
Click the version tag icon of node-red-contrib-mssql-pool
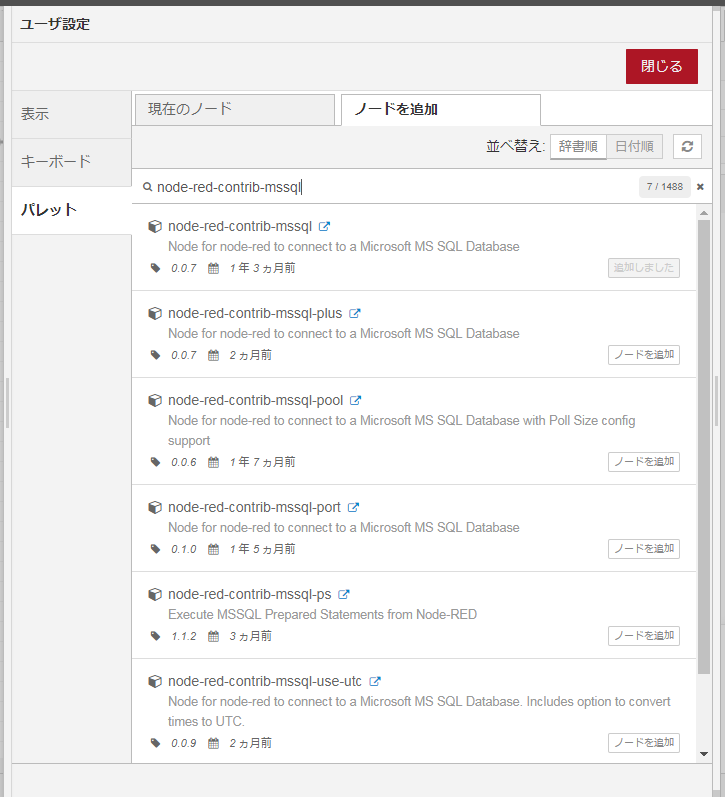click(x=156, y=462)
